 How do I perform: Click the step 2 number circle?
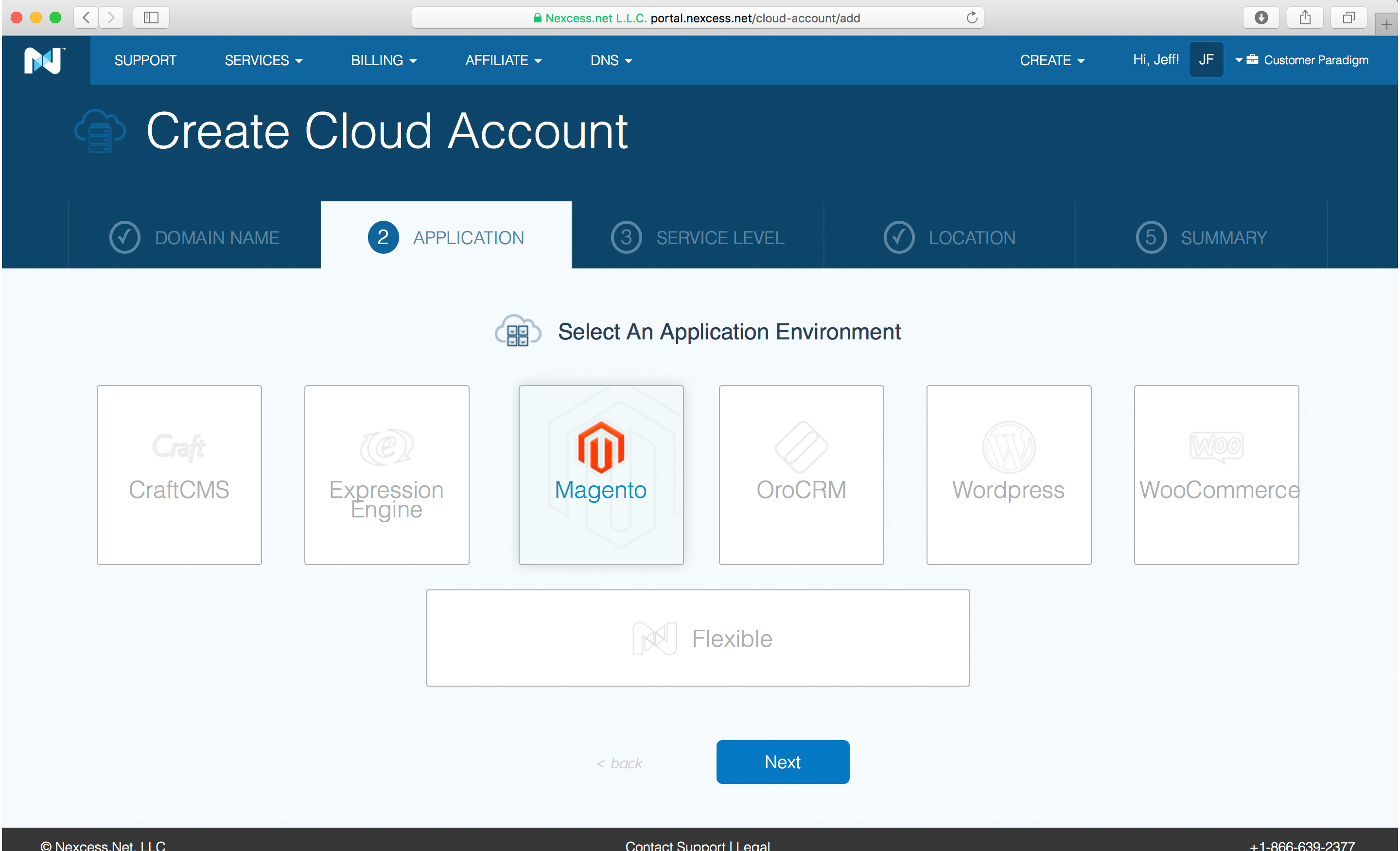(x=383, y=237)
